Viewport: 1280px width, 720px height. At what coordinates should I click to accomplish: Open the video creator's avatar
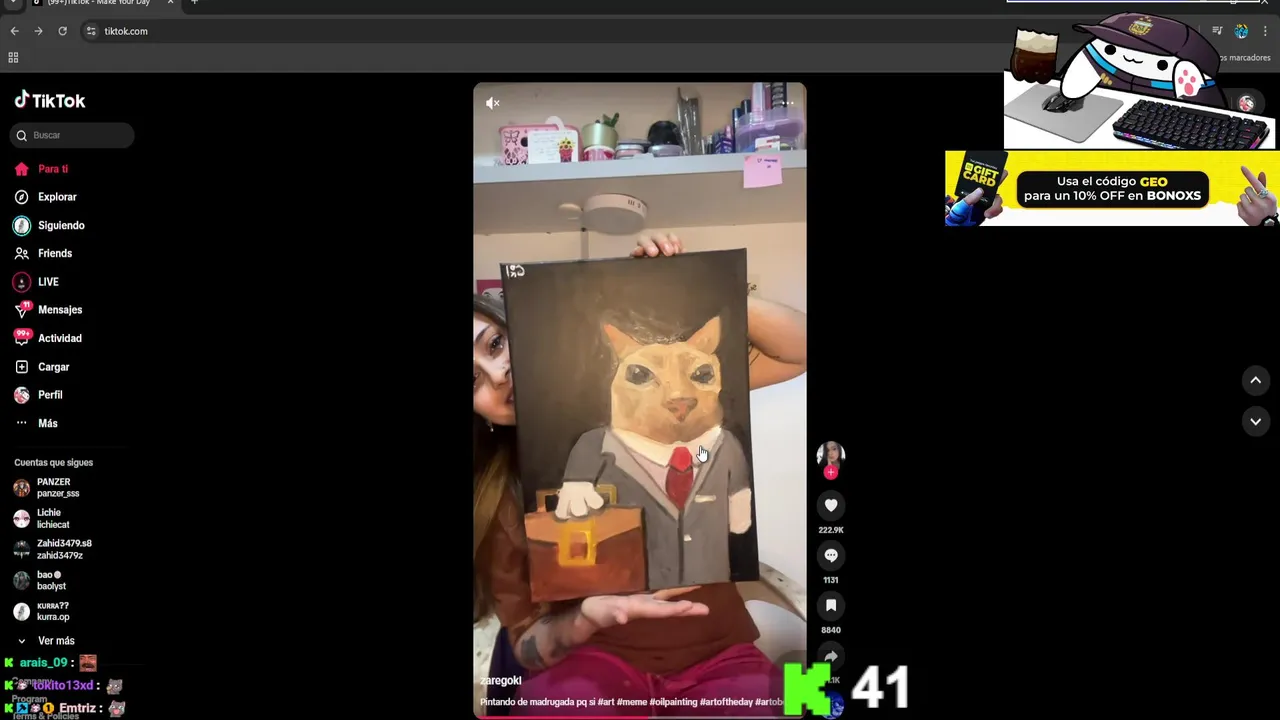click(x=831, y=455)
